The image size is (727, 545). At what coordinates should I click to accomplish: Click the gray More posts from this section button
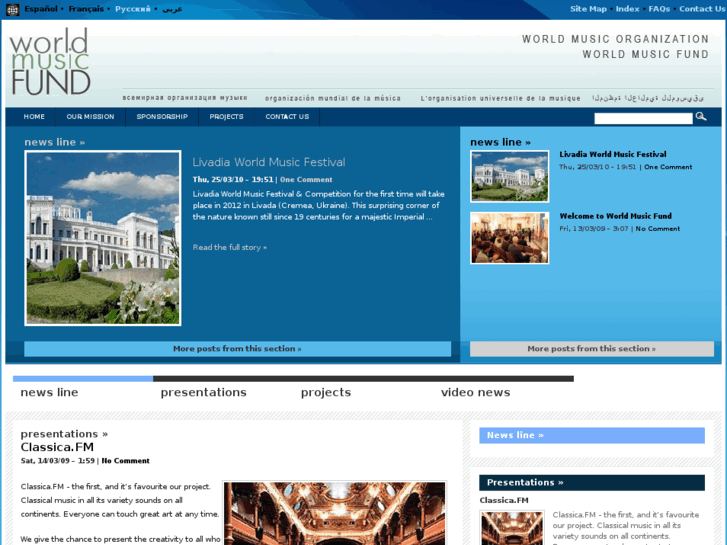pos(592,349)
